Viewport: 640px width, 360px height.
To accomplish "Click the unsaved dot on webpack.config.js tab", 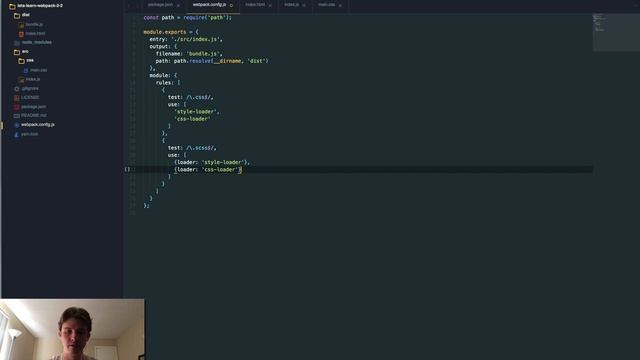I will click(x=231, y=5).
